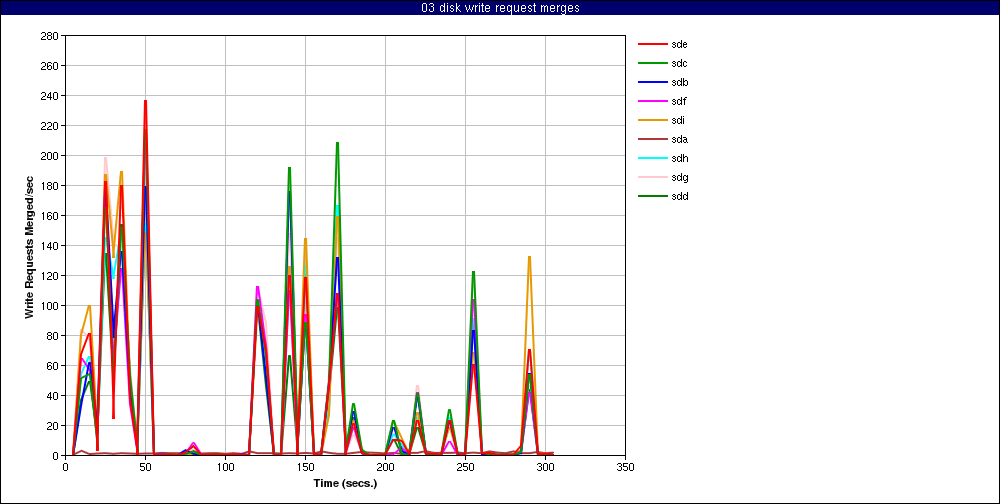Click the blue sdb legend line swatch
1000x504 pixels.
[652, 82]
